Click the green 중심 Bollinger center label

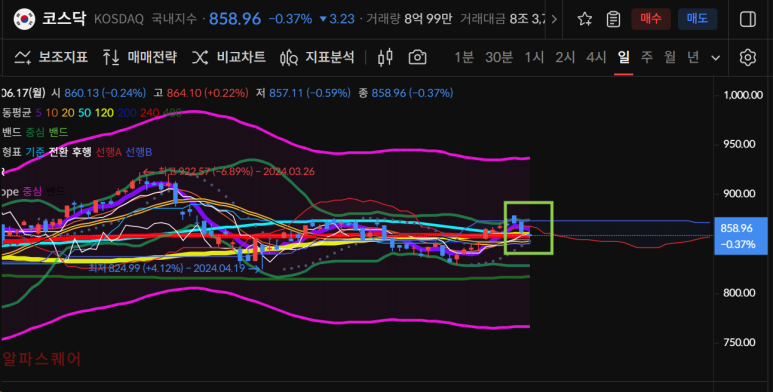click(x=35, y=132)
